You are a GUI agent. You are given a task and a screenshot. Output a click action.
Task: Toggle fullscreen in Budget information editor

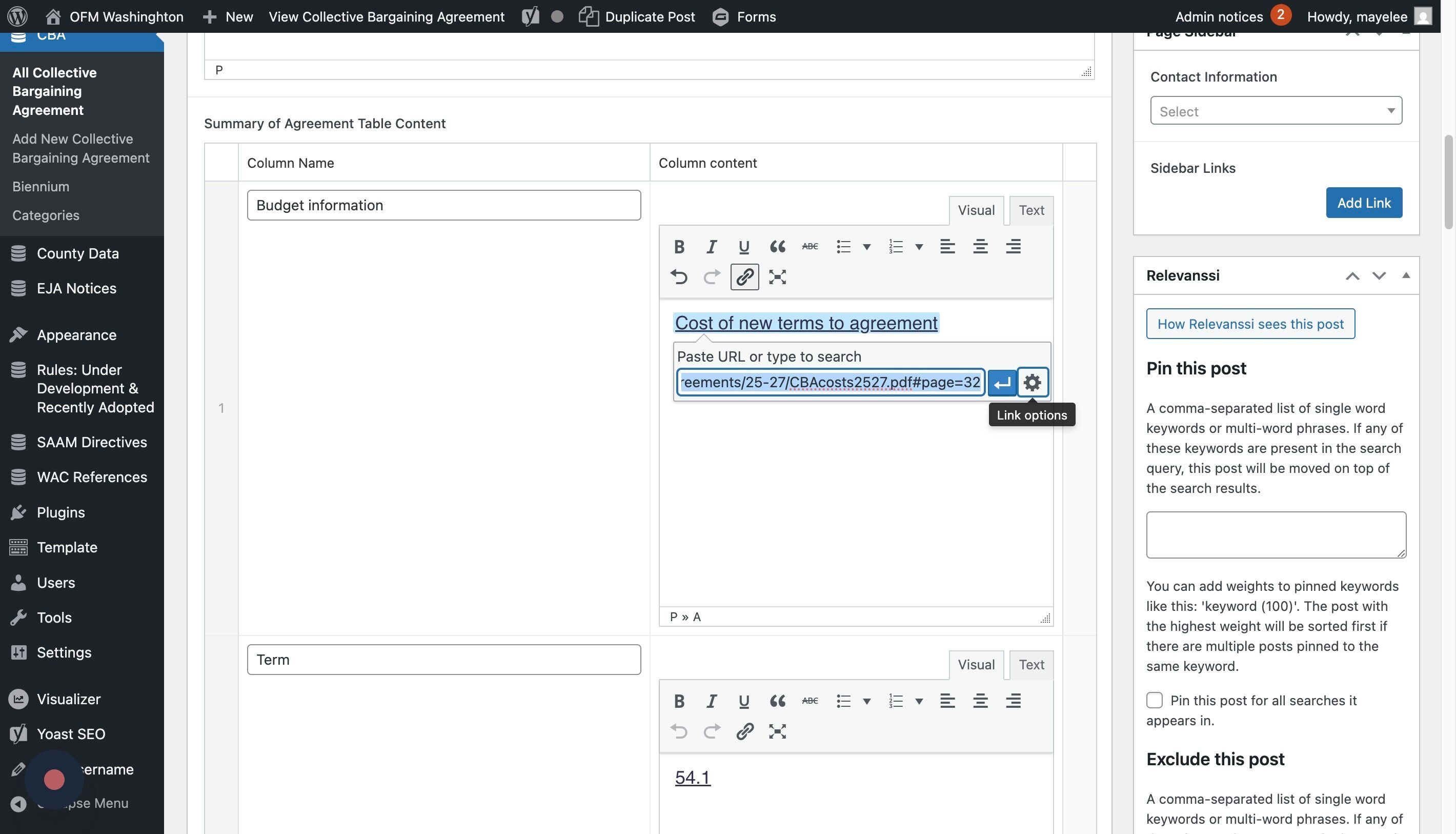click(x=777, y=276)
